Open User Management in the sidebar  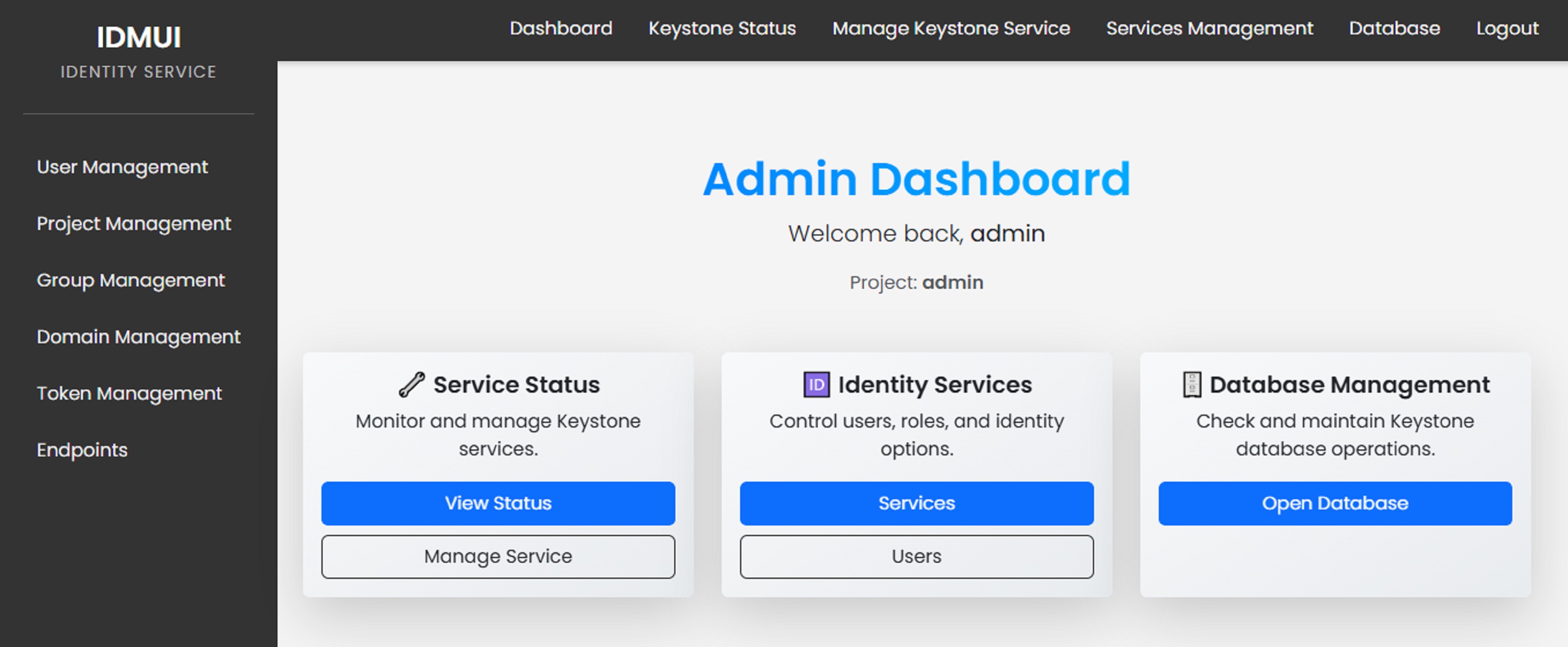point(122,167)
